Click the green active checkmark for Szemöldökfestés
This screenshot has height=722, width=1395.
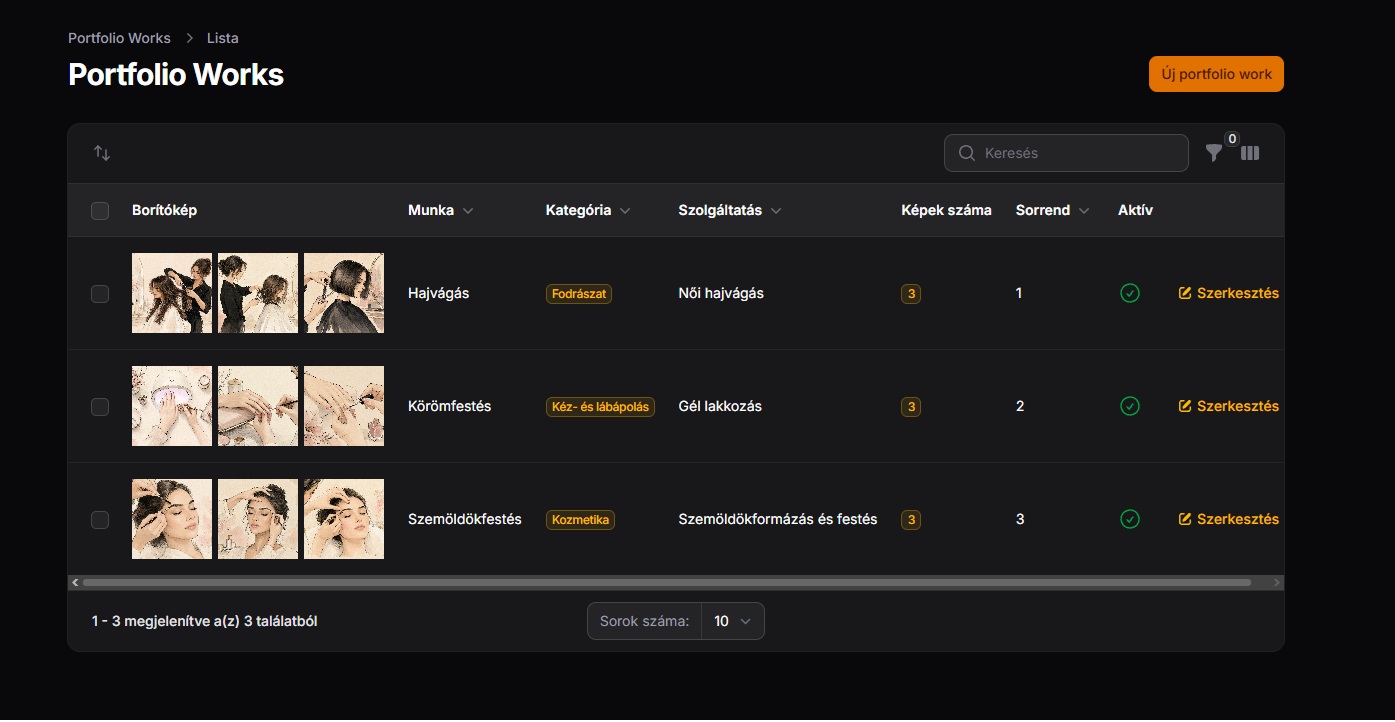tap(1130, 519)
